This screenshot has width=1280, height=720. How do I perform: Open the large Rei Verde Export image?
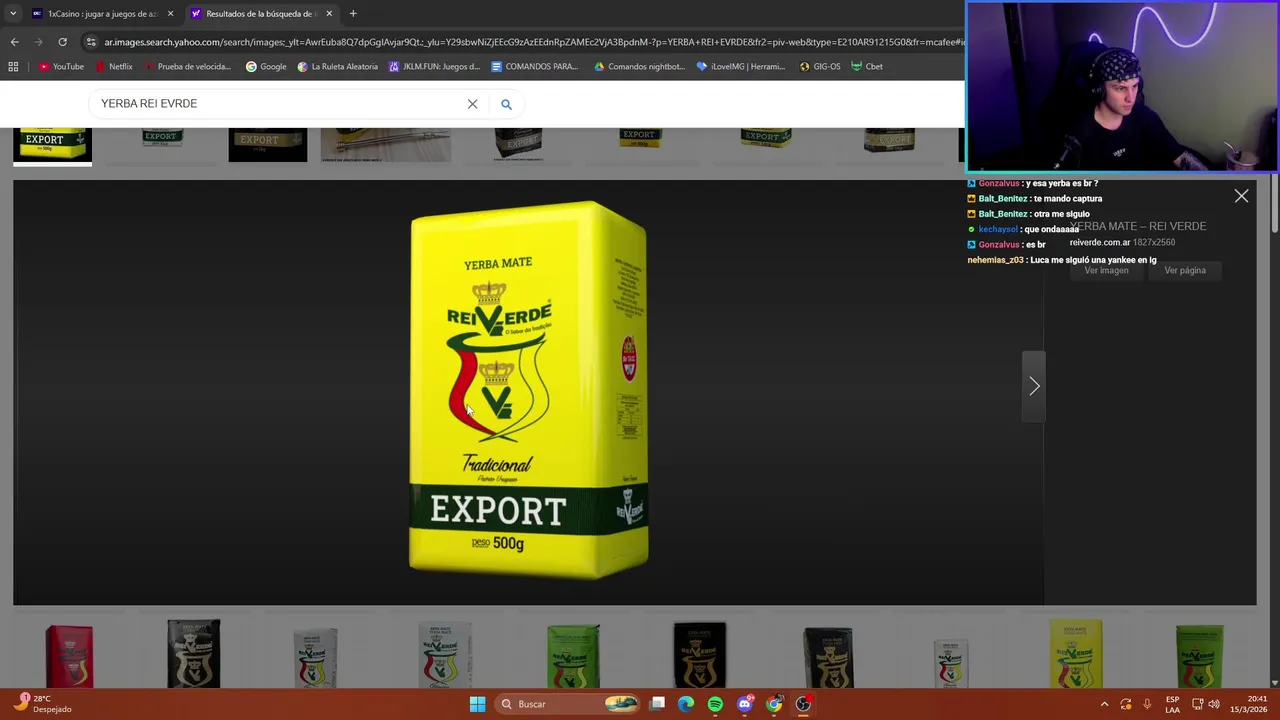528,390
